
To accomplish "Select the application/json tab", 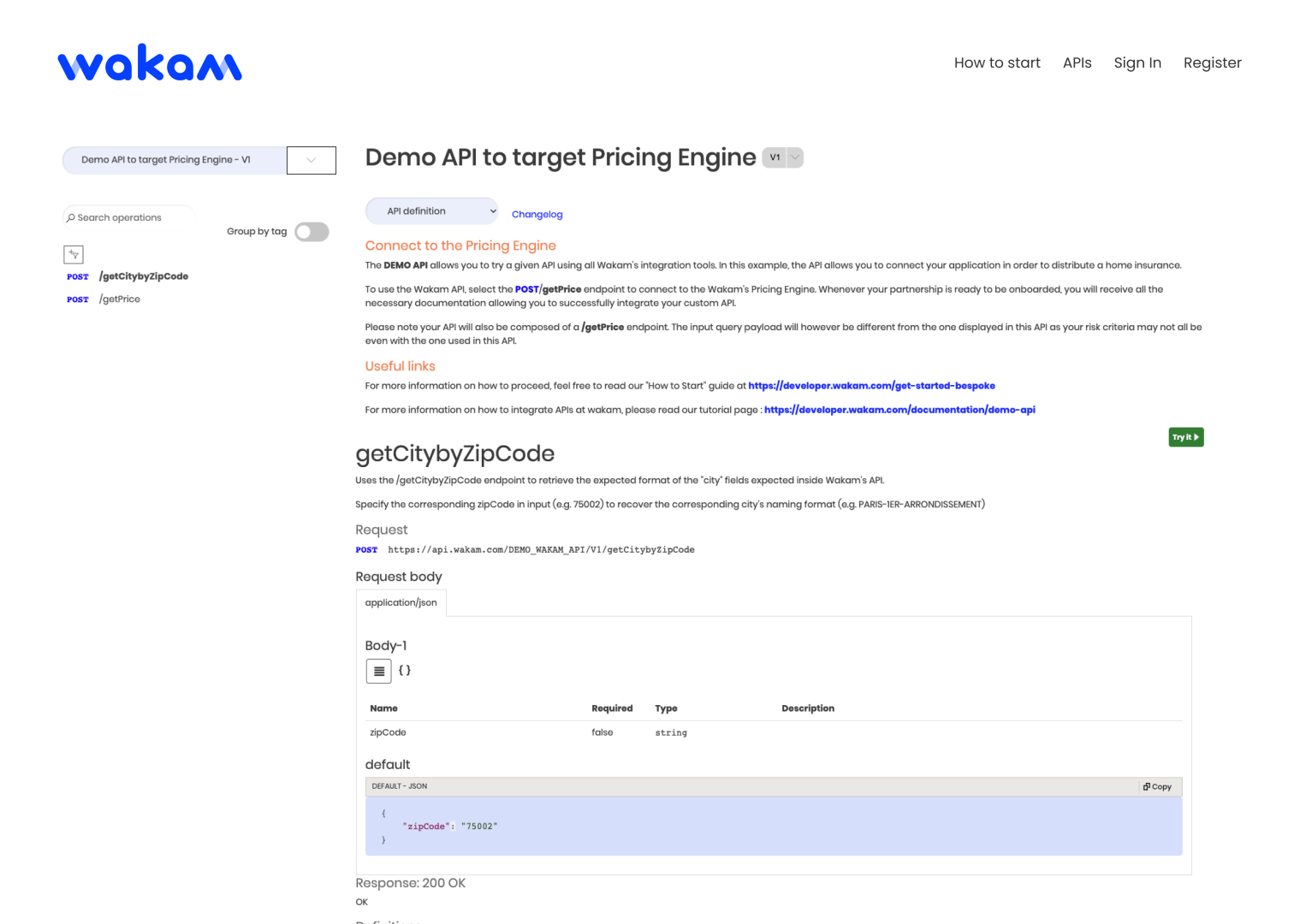I will (x=401, y=602).
